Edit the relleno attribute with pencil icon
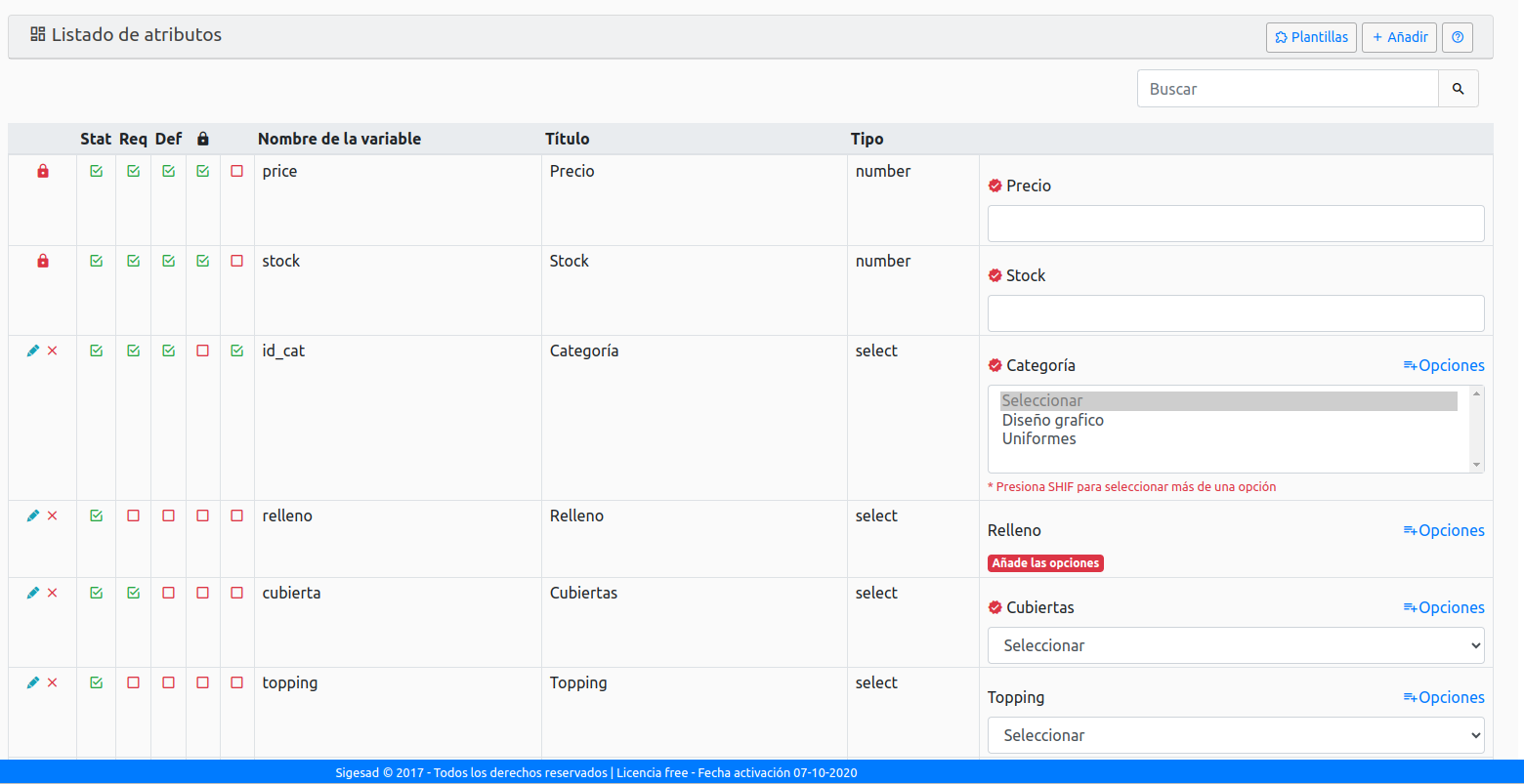 (33, 516)
